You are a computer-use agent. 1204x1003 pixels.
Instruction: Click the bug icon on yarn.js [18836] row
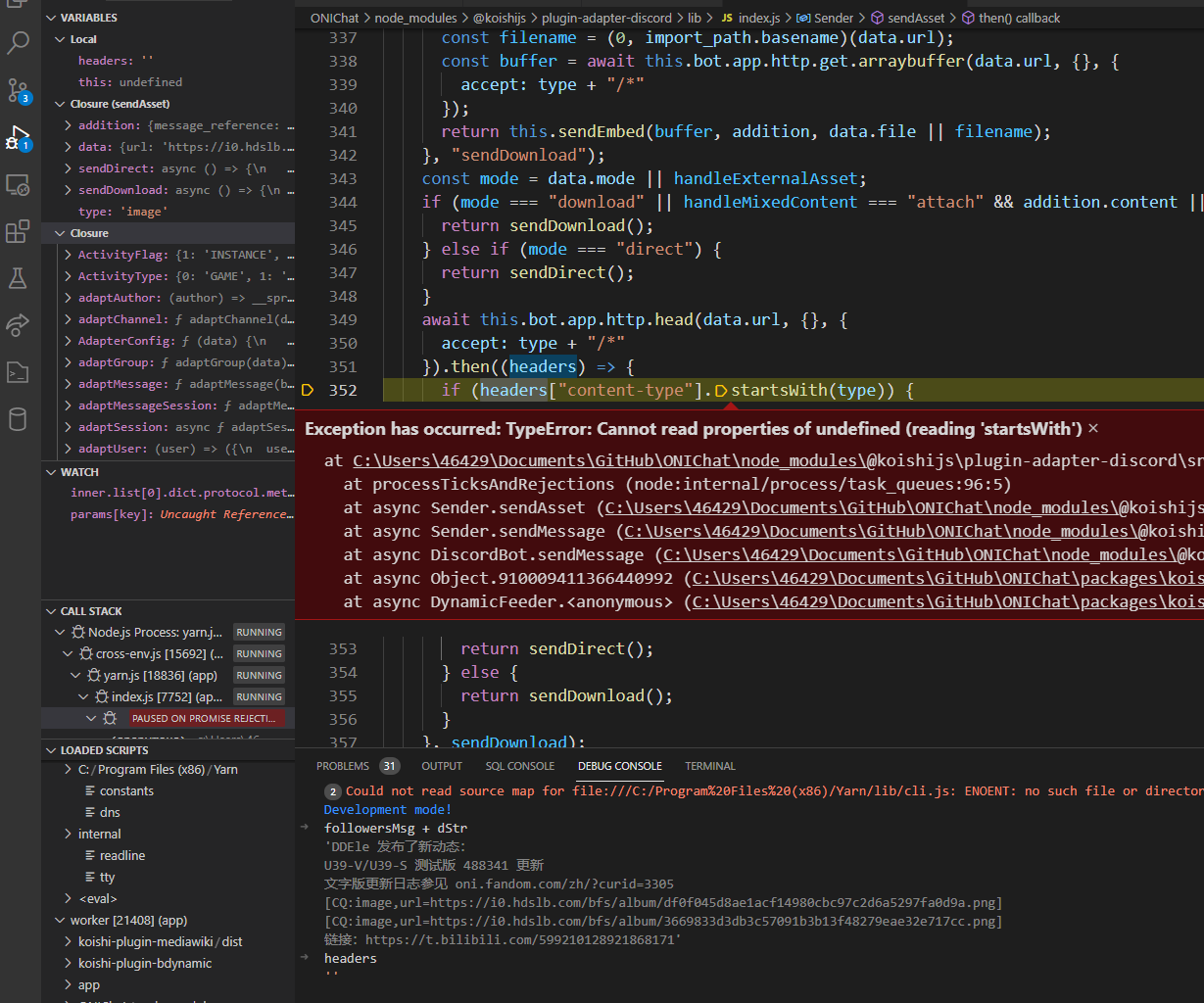coord(94,676)
